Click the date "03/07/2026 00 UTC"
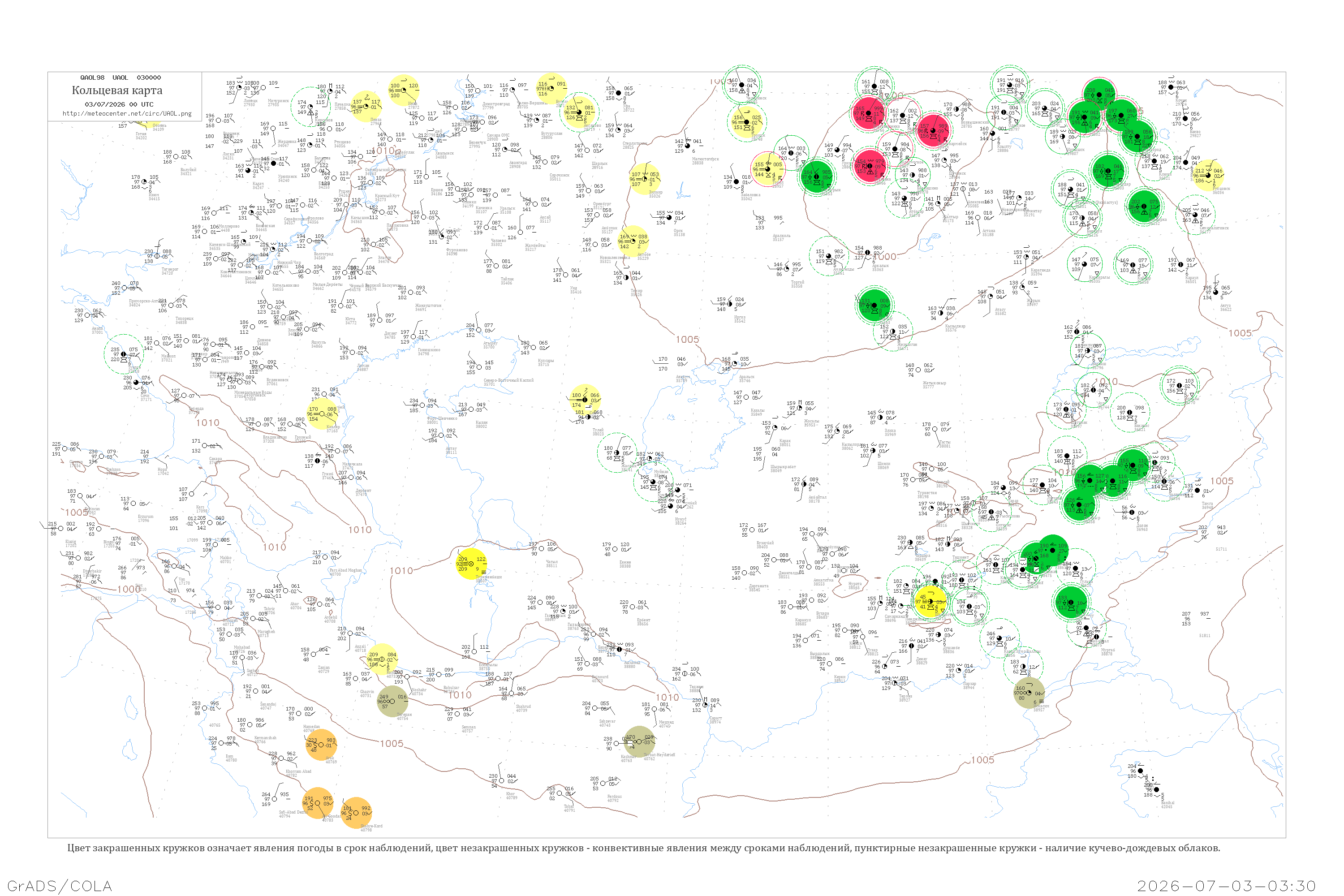The image size is (1344, 896). (x=119, y=104)
